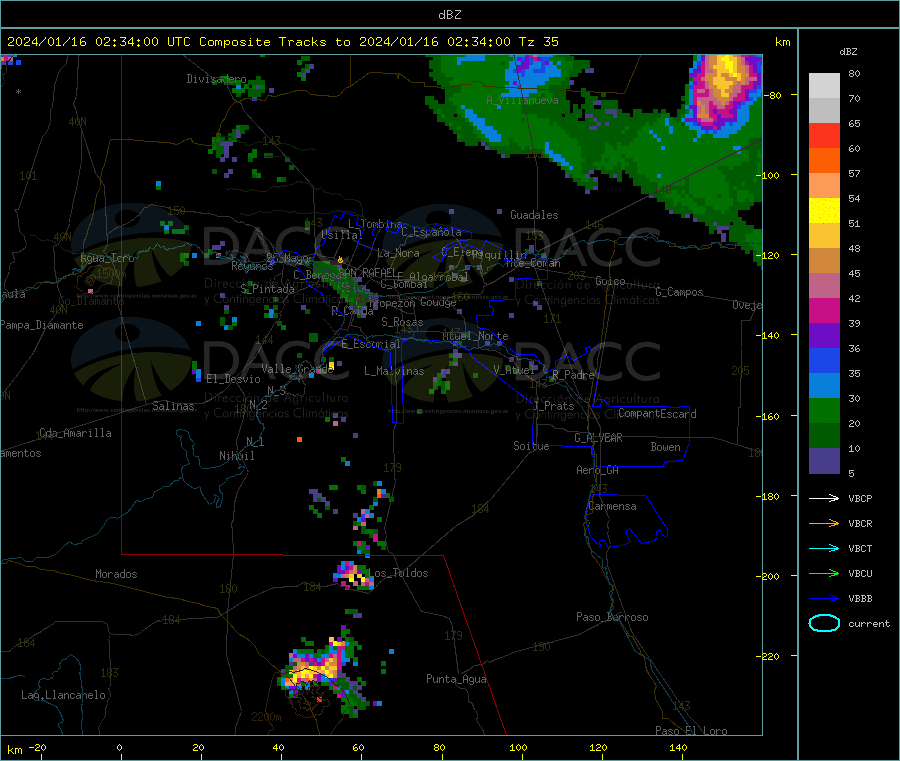Viewport: 900px width, 761px height.
Task: Click the 'Punta_Agua' map label
Action: click(456, 679)
